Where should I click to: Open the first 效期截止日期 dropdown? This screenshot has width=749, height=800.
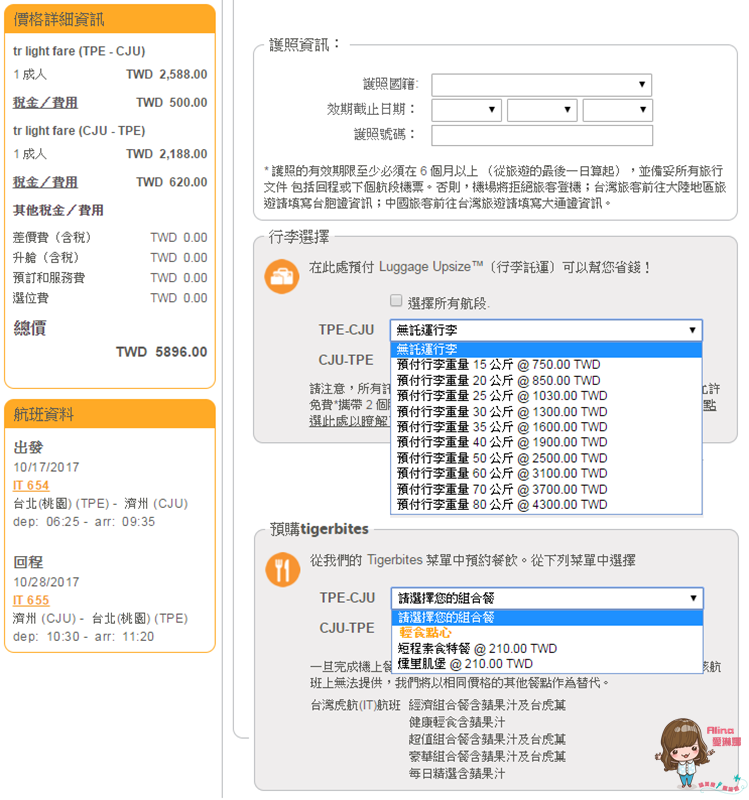pyautogui.click(x=466, y=110)
